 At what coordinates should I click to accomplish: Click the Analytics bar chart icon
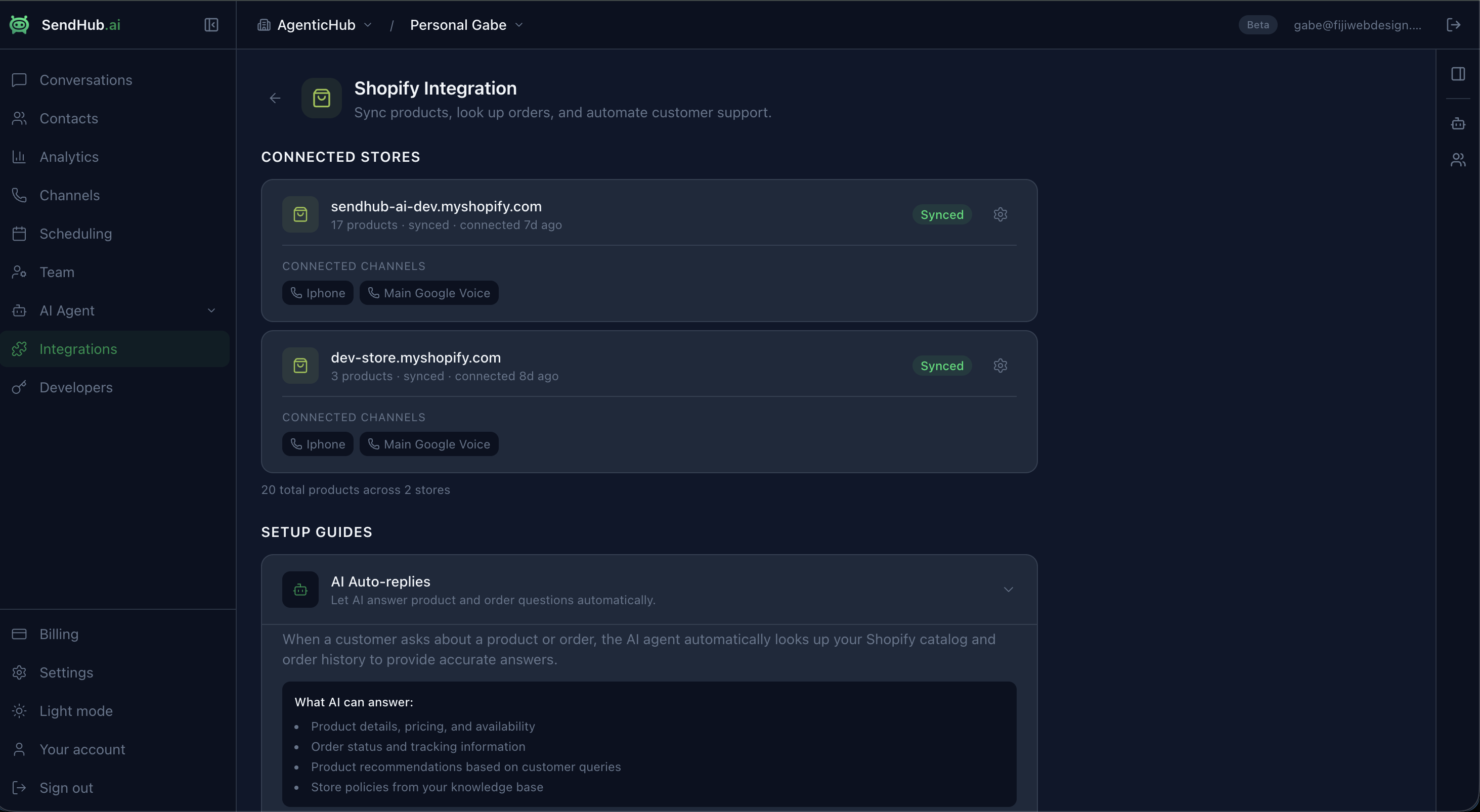(x=19, y=157)
